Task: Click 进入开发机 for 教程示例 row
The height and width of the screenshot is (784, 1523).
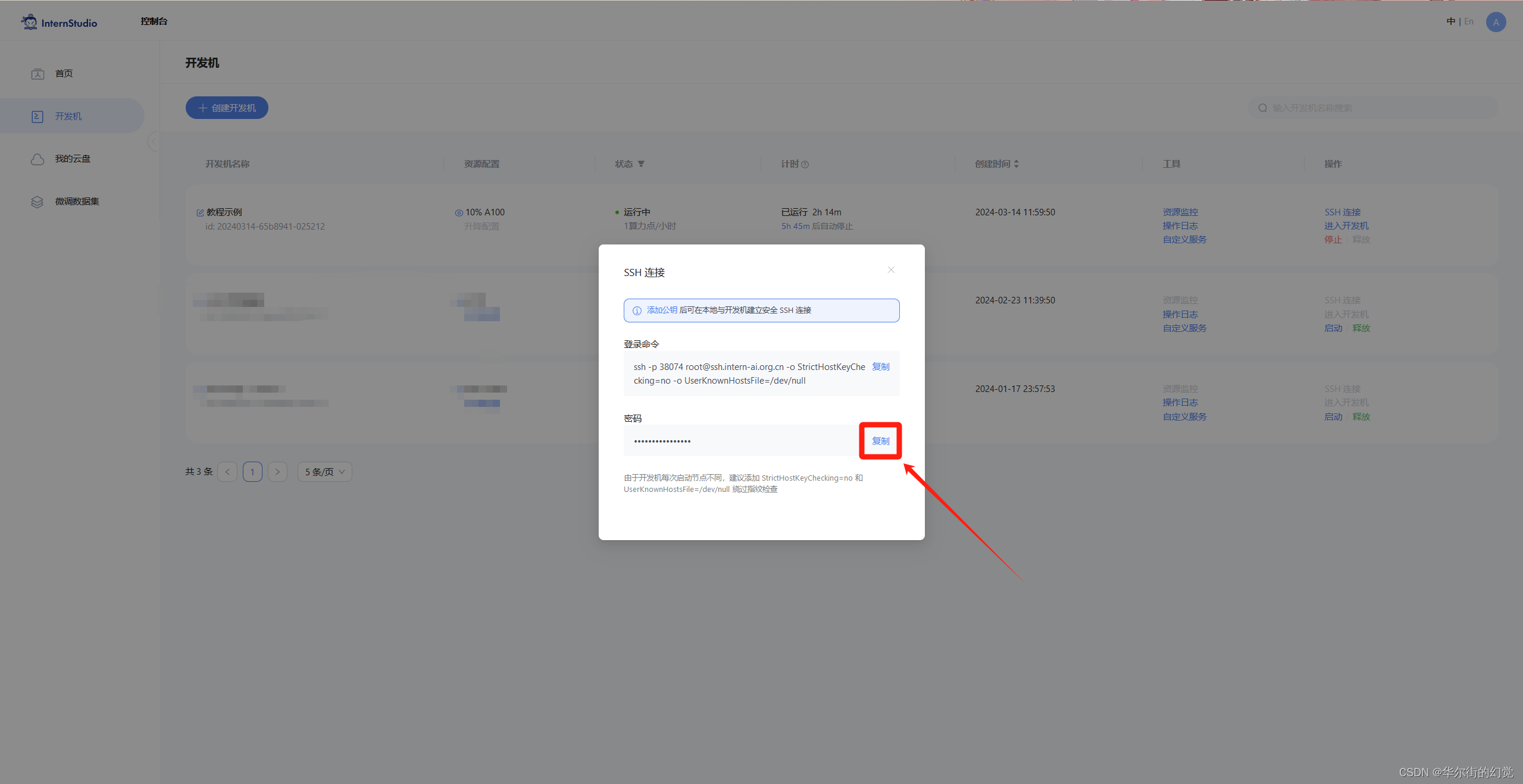Action: coord(1346,225)
